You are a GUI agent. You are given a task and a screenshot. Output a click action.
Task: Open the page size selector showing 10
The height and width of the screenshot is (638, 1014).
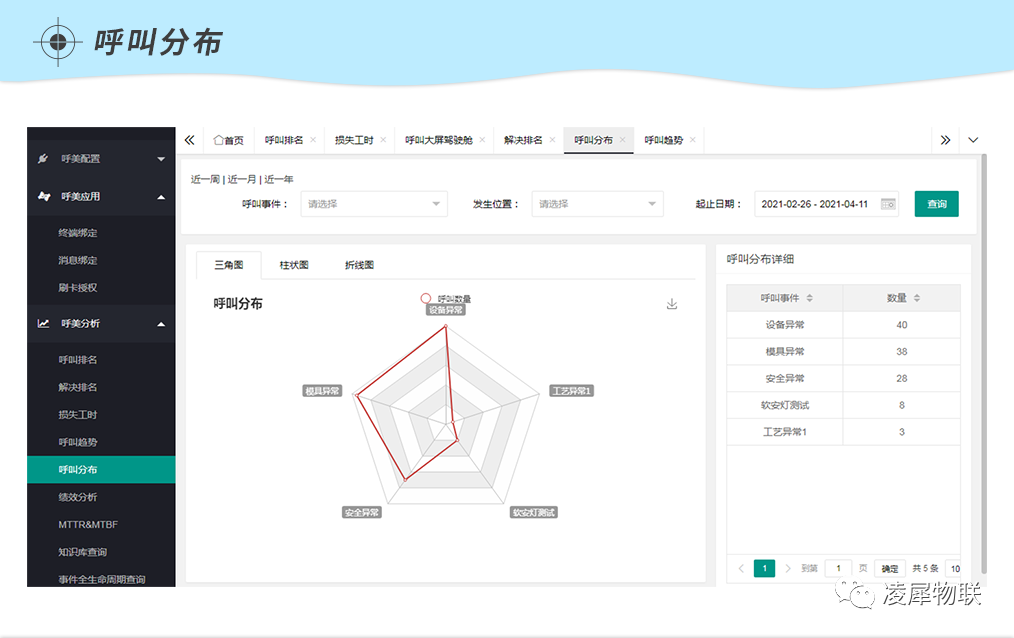956,567
